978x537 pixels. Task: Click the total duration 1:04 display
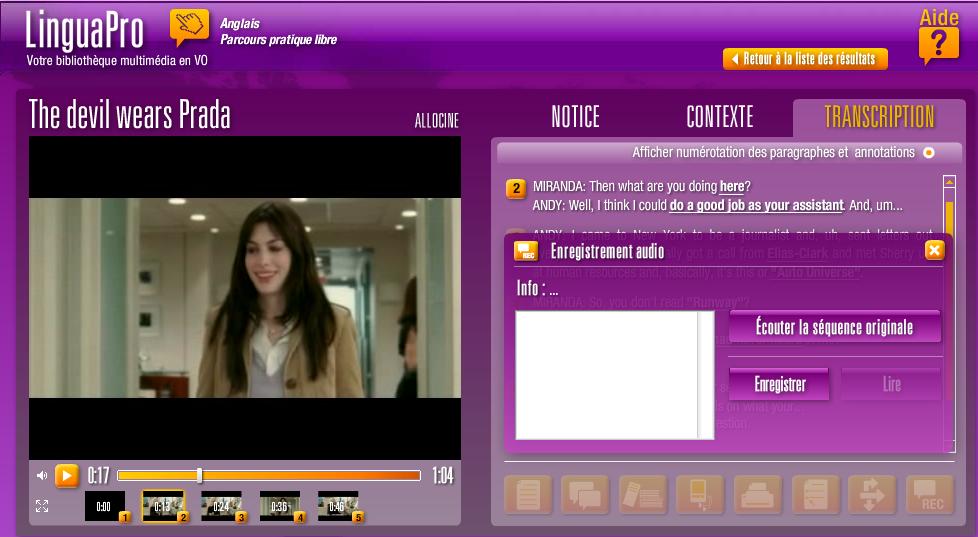pyautogui.click(x=443, y=476)
